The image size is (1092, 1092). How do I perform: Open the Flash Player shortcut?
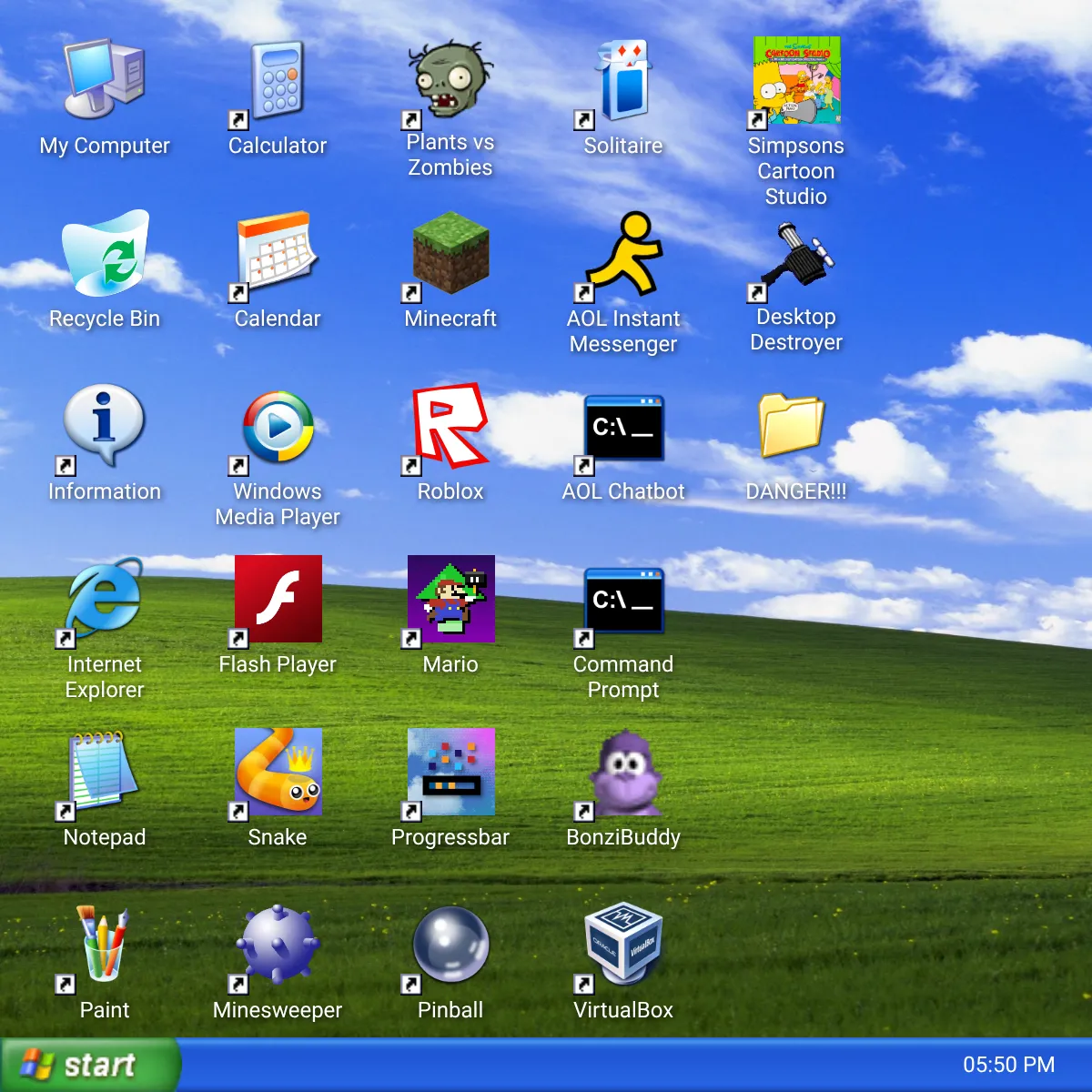(278, 601)
